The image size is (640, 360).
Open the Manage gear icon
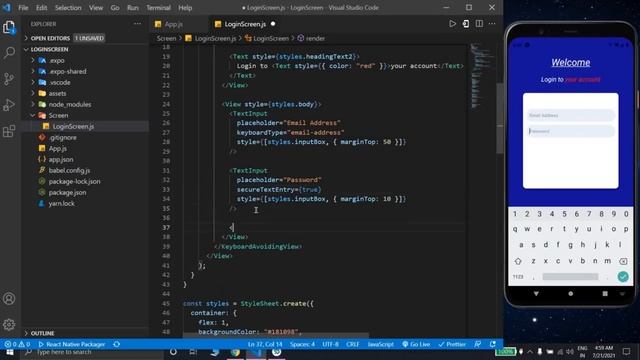pyautogui.click(x=9, y=324)
